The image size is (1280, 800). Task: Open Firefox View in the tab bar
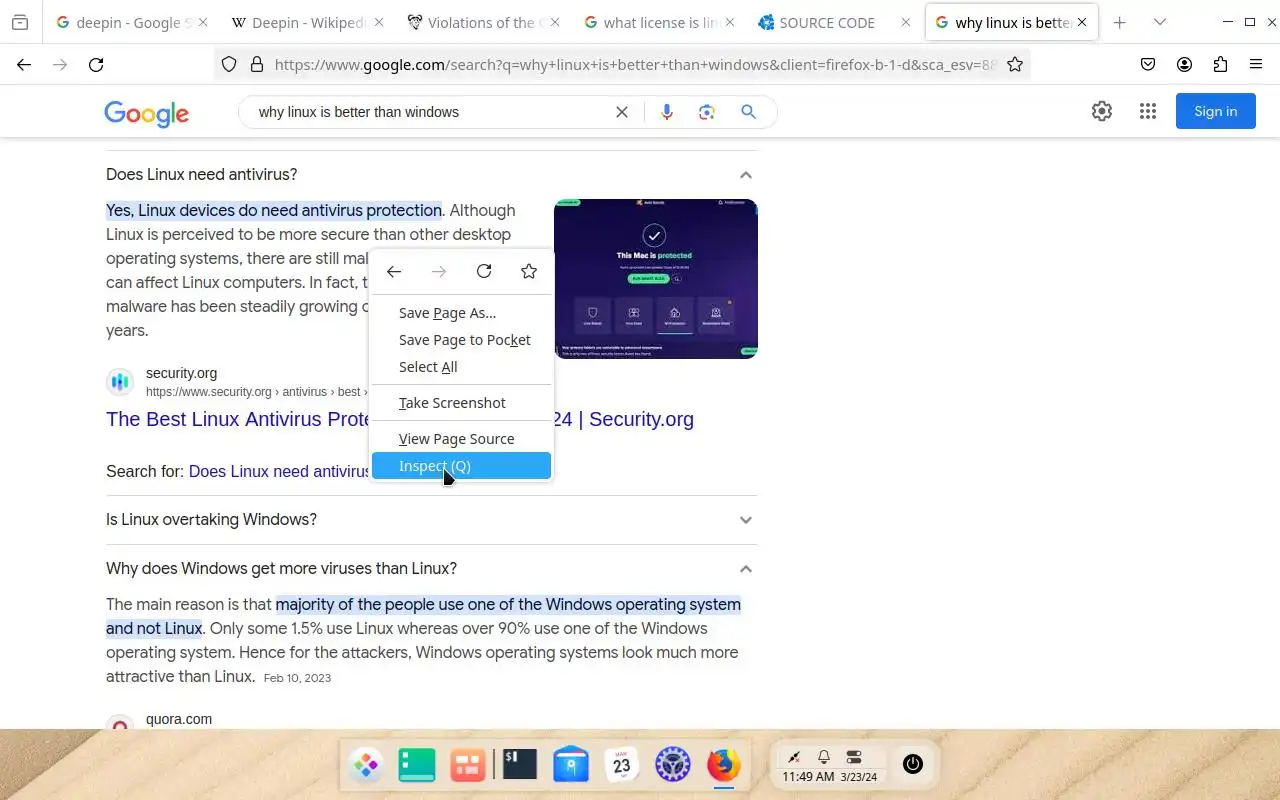[20, 22]
